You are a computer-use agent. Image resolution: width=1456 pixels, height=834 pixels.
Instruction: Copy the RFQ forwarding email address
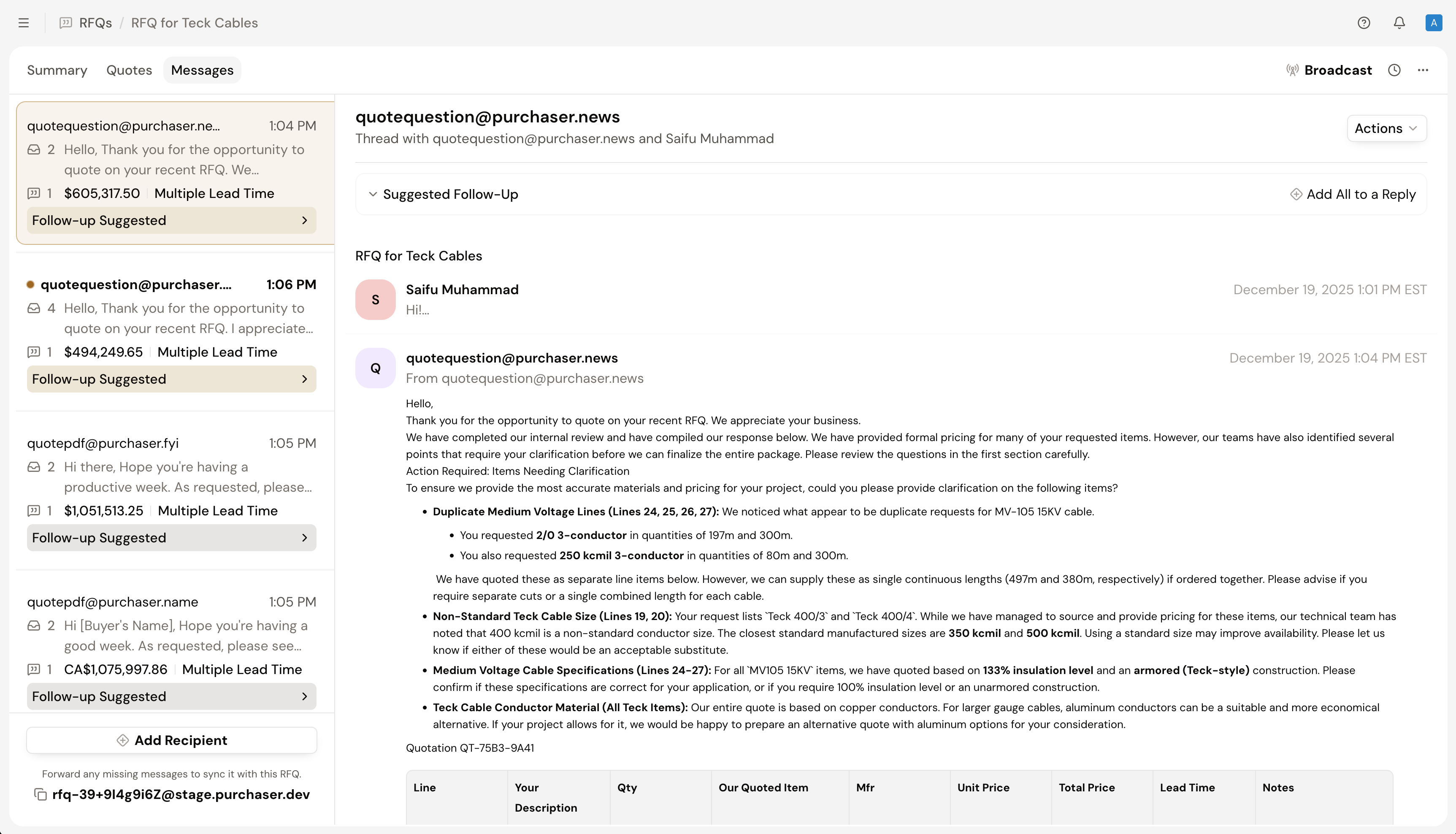(x=40, y=794)
